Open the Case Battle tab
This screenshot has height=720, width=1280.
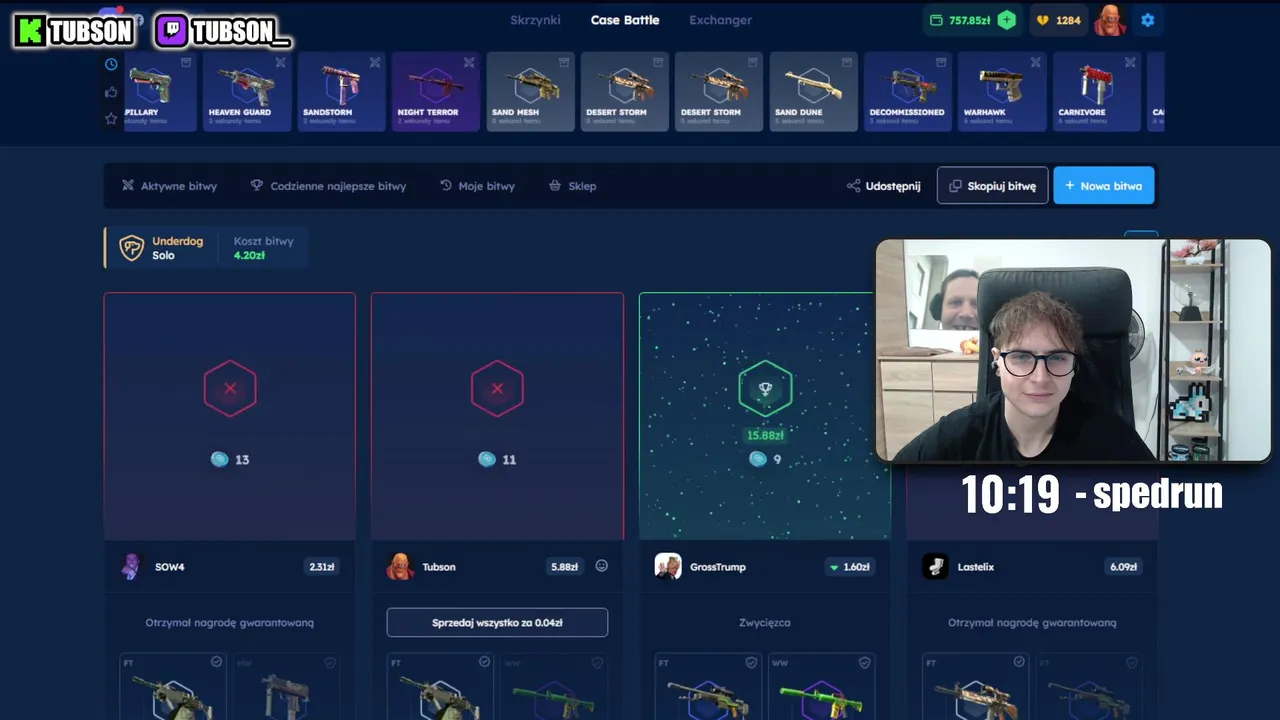tap(625, 20)
